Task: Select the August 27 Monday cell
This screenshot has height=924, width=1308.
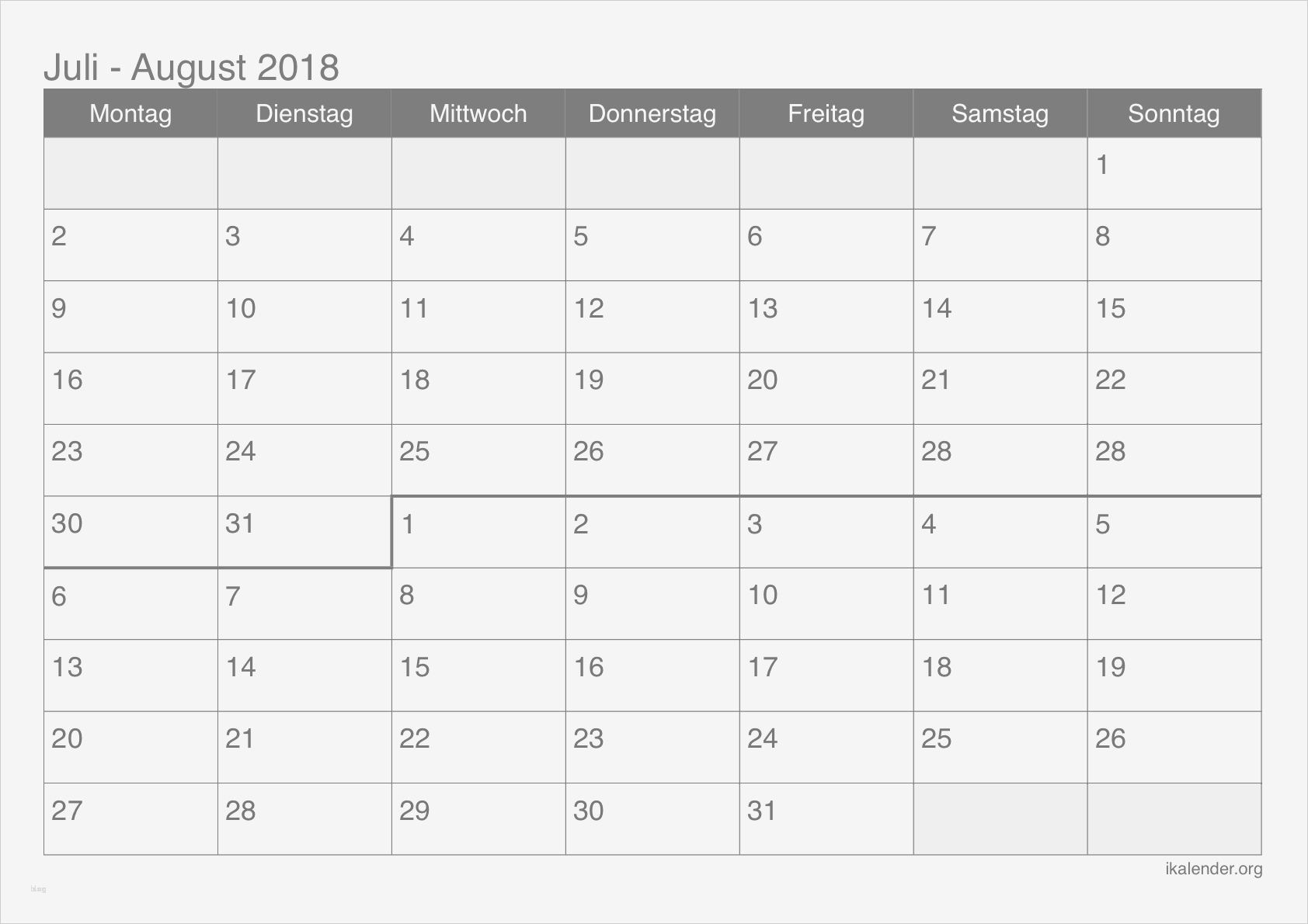Action: (x=130, y=819)
